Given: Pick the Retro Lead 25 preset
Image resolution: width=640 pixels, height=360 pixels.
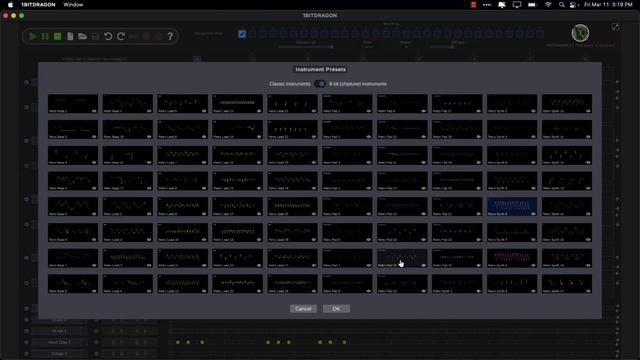Looking at the screenshot, I should [292, 207].
